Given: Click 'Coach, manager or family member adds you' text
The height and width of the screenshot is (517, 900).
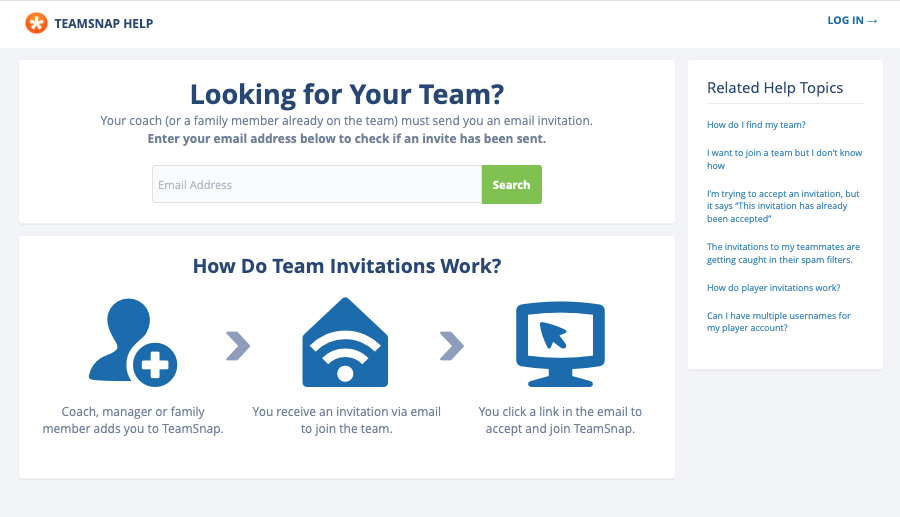Looking at the screenshot, I should coord(133,420).
